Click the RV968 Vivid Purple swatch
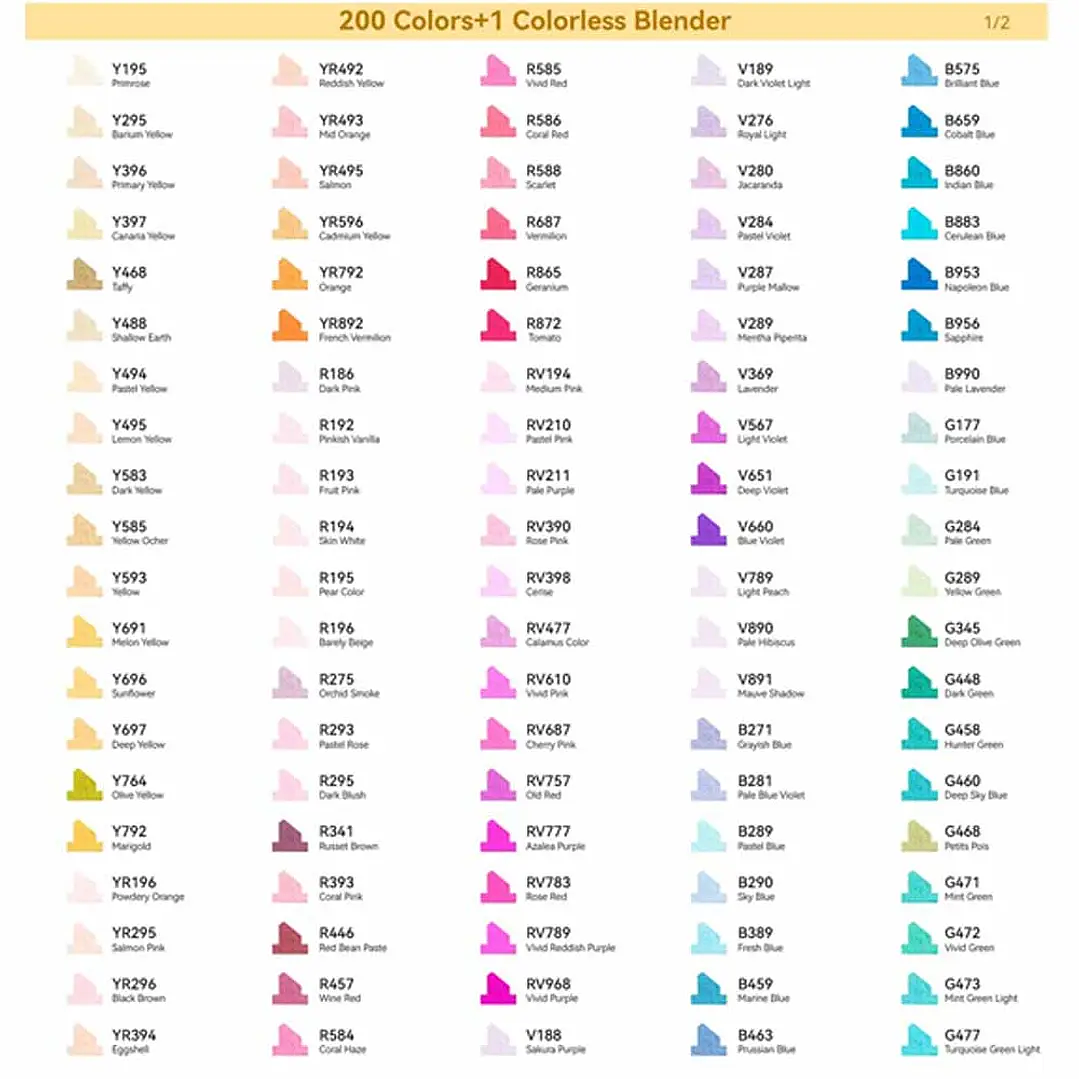Screen dimensions: 1079x1079 point(498,989)
